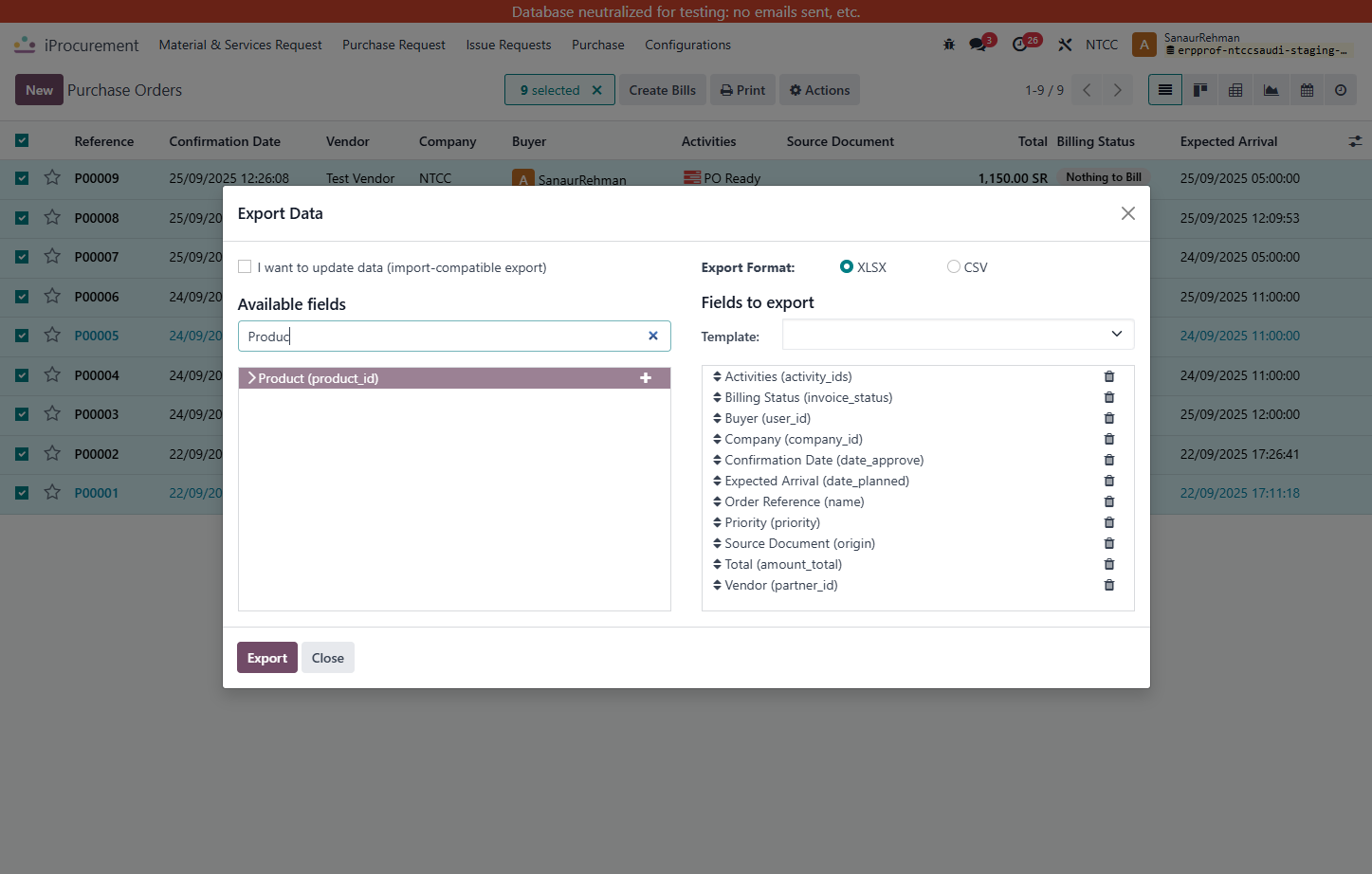Clear the 9 selected records badge
1372x874 pixels.
[597, 90]
